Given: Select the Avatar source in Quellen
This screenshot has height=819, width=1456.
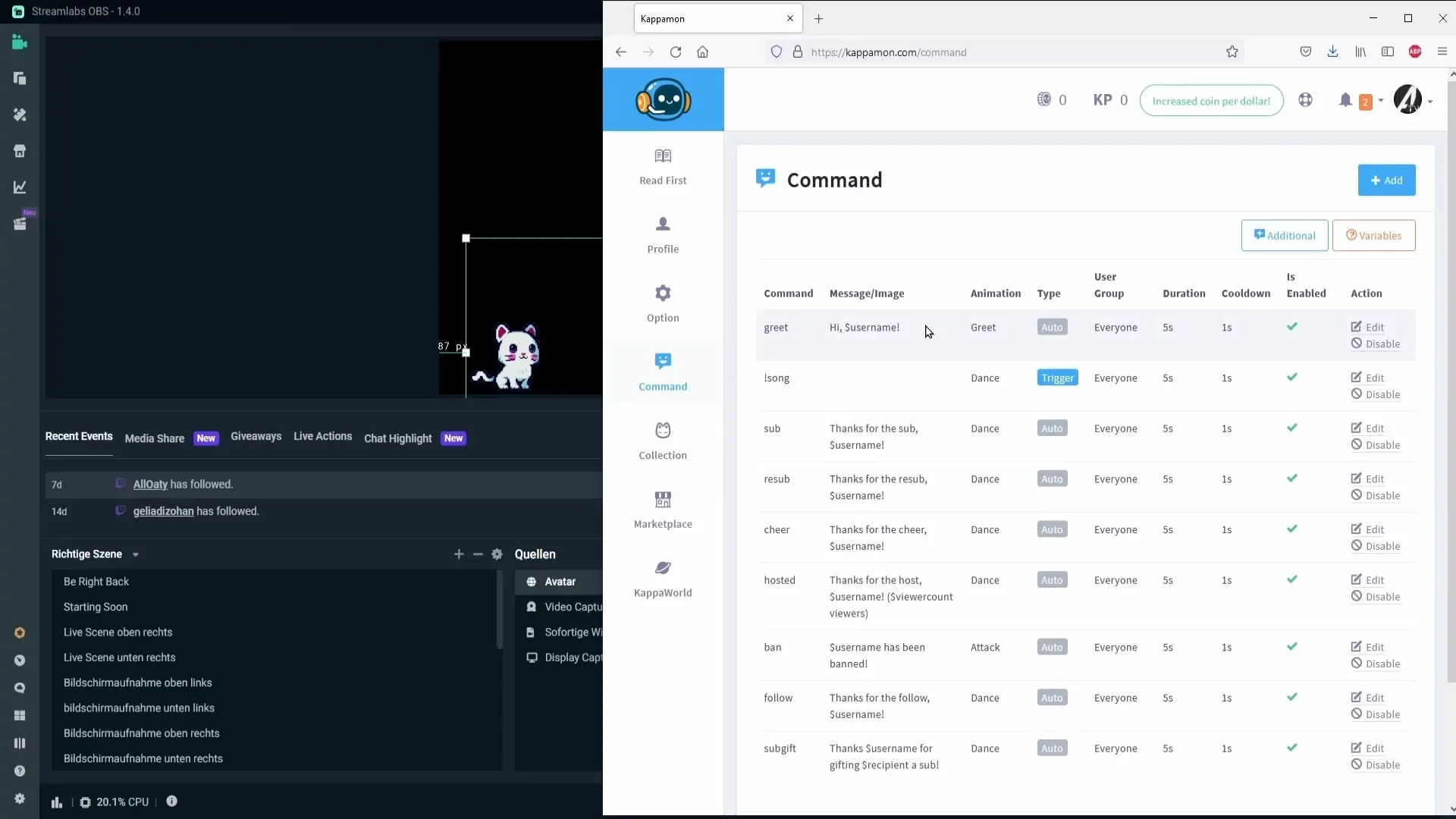Looking at the screenshot, I should pos(559,582).
